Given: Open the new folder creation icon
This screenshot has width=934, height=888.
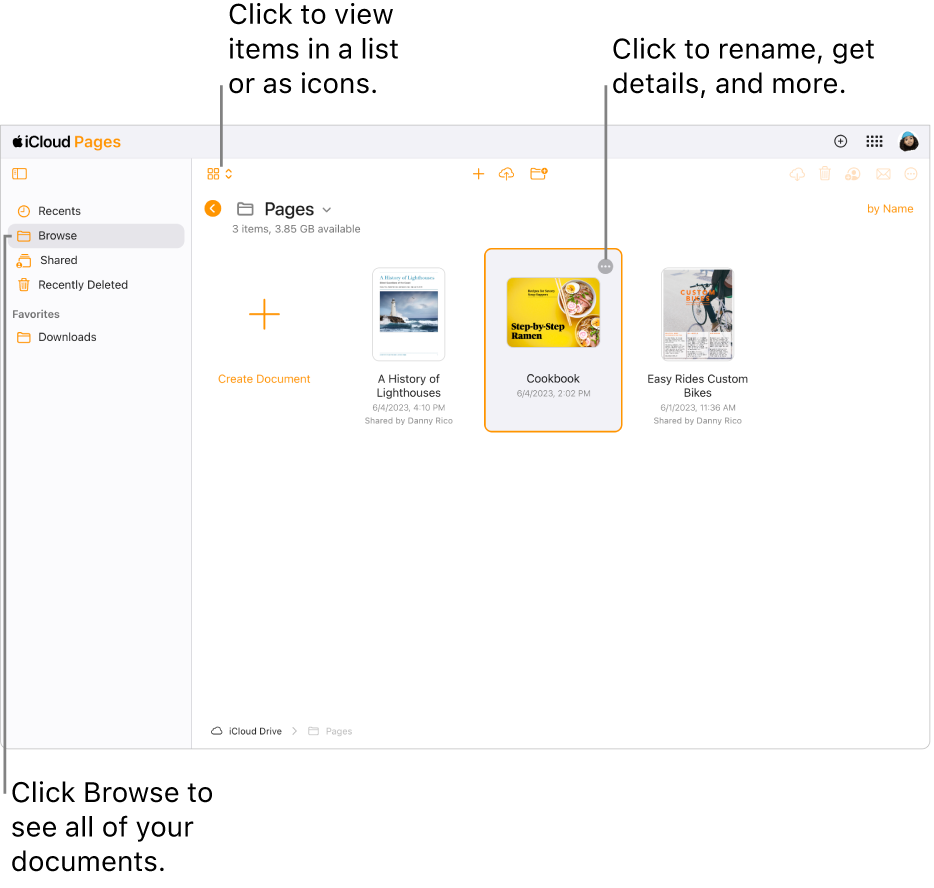Looking at the screenshot, I should pyautogui.click(x=538, y=173).
